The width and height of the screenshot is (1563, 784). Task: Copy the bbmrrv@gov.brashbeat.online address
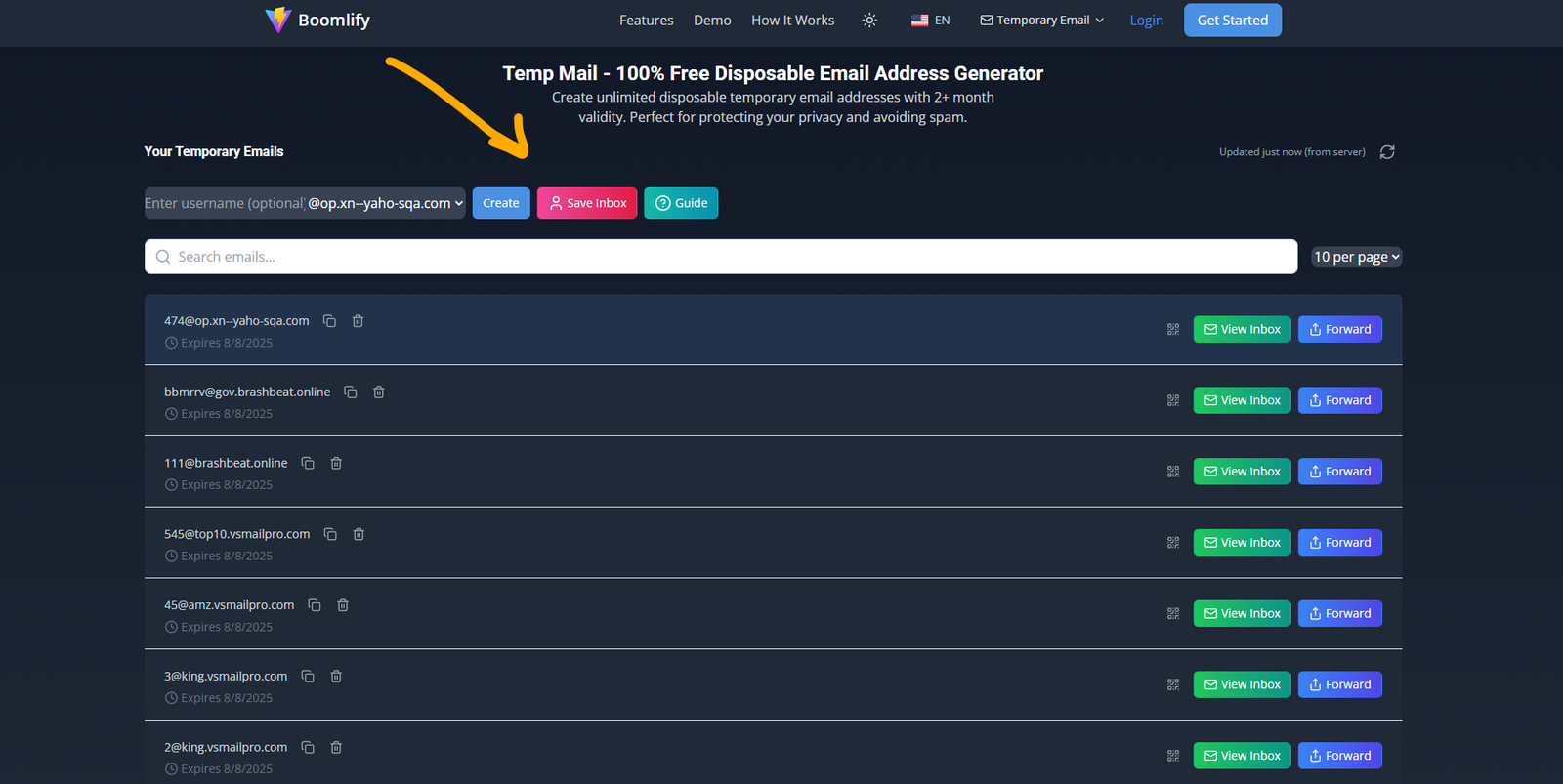(351, 392)
